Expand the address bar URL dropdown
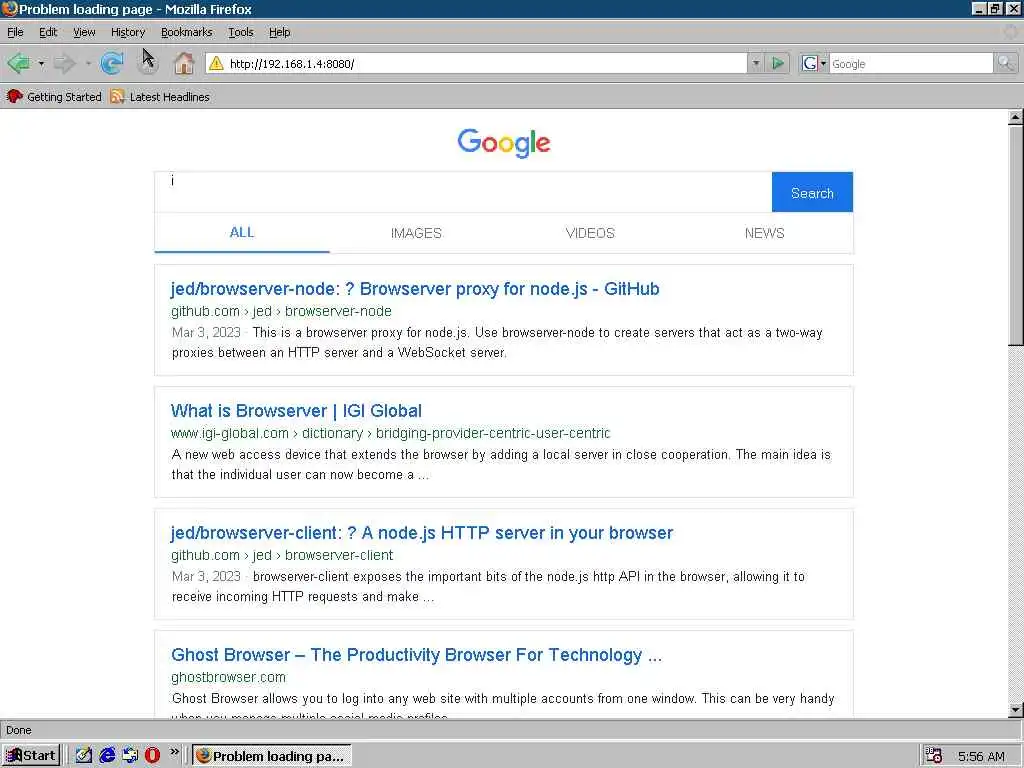The width and height of the screenshot is (1024, 768). pyautogui.click(x=756, y=63)
